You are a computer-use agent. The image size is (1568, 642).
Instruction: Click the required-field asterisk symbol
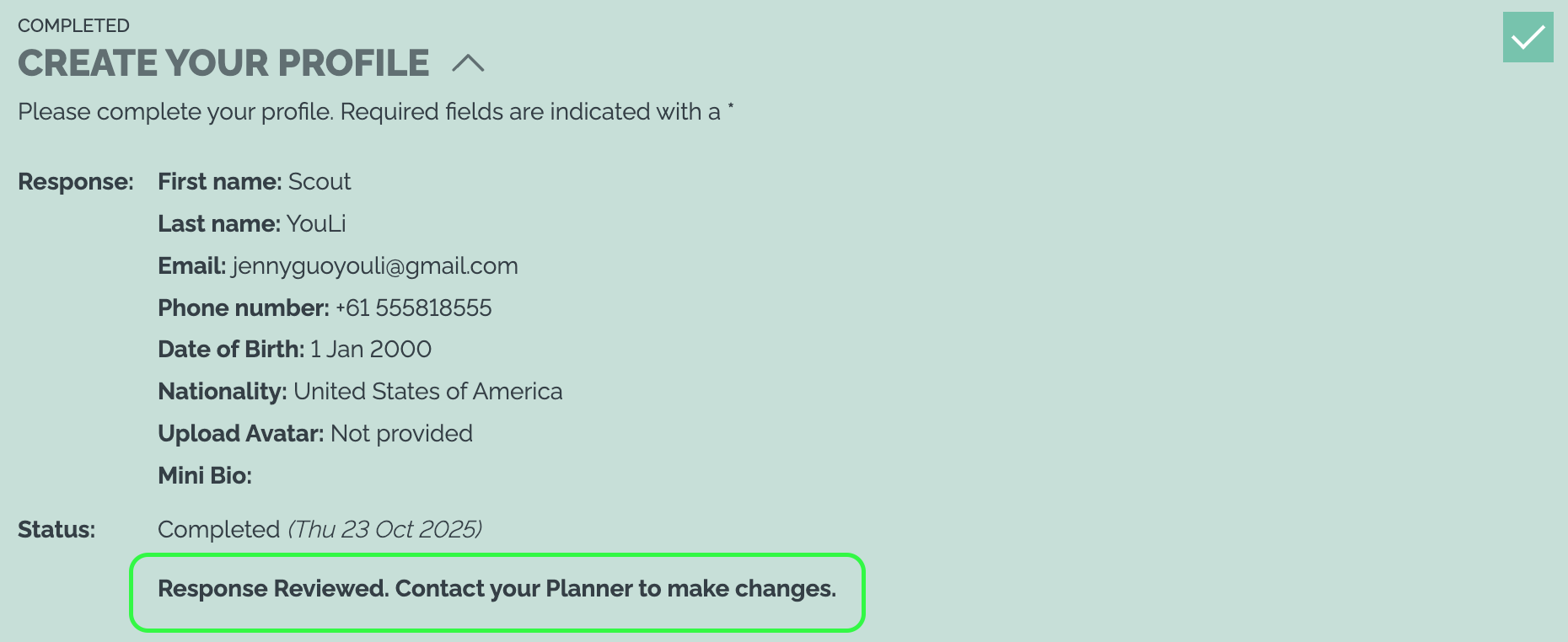pos(731,107)
